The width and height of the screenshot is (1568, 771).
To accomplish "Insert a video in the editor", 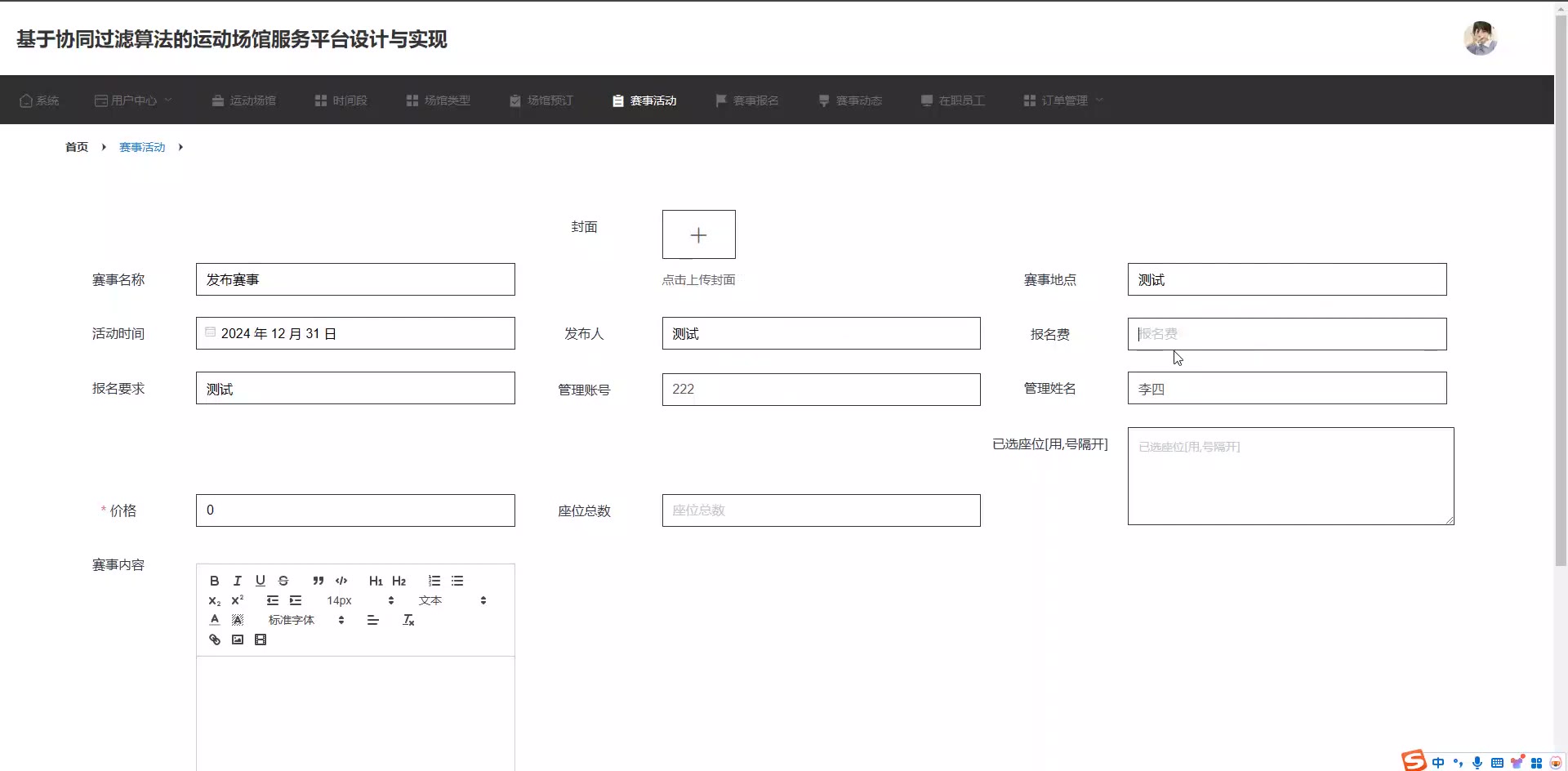I will pos(260,640).
